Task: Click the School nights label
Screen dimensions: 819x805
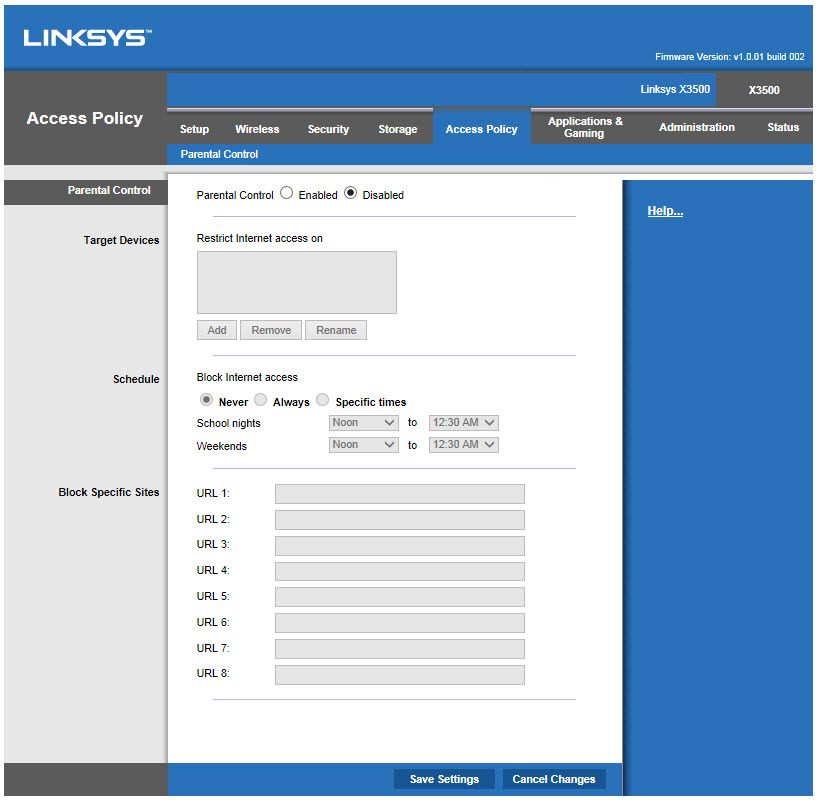Action: 228,423
